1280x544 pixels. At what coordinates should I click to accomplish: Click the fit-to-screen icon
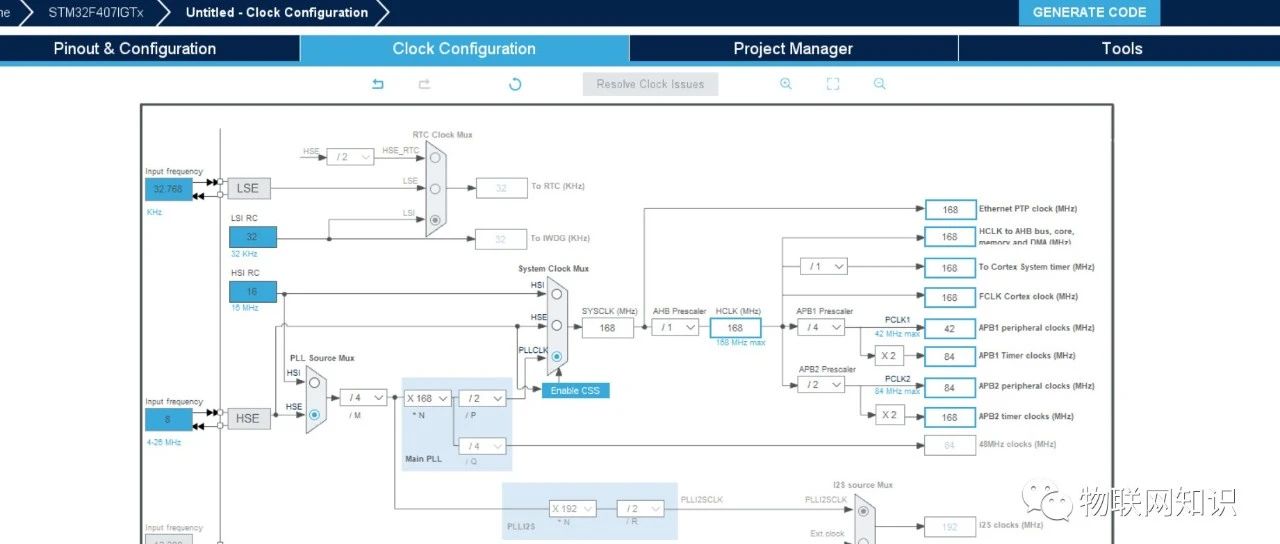833,84
